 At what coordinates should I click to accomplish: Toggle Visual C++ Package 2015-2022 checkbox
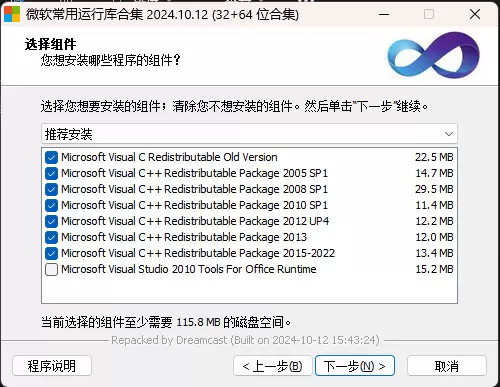[x=51, y=253]
